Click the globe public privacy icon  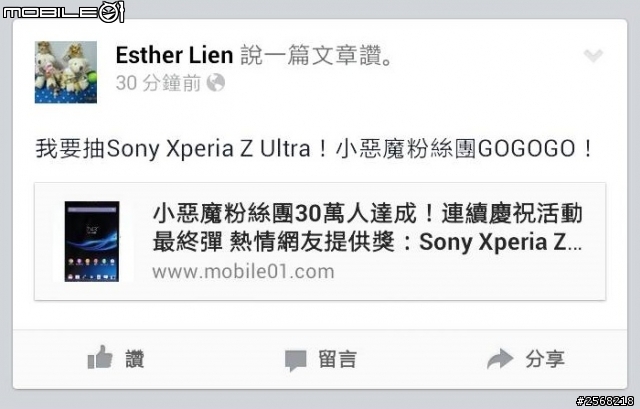coord(216,83)
